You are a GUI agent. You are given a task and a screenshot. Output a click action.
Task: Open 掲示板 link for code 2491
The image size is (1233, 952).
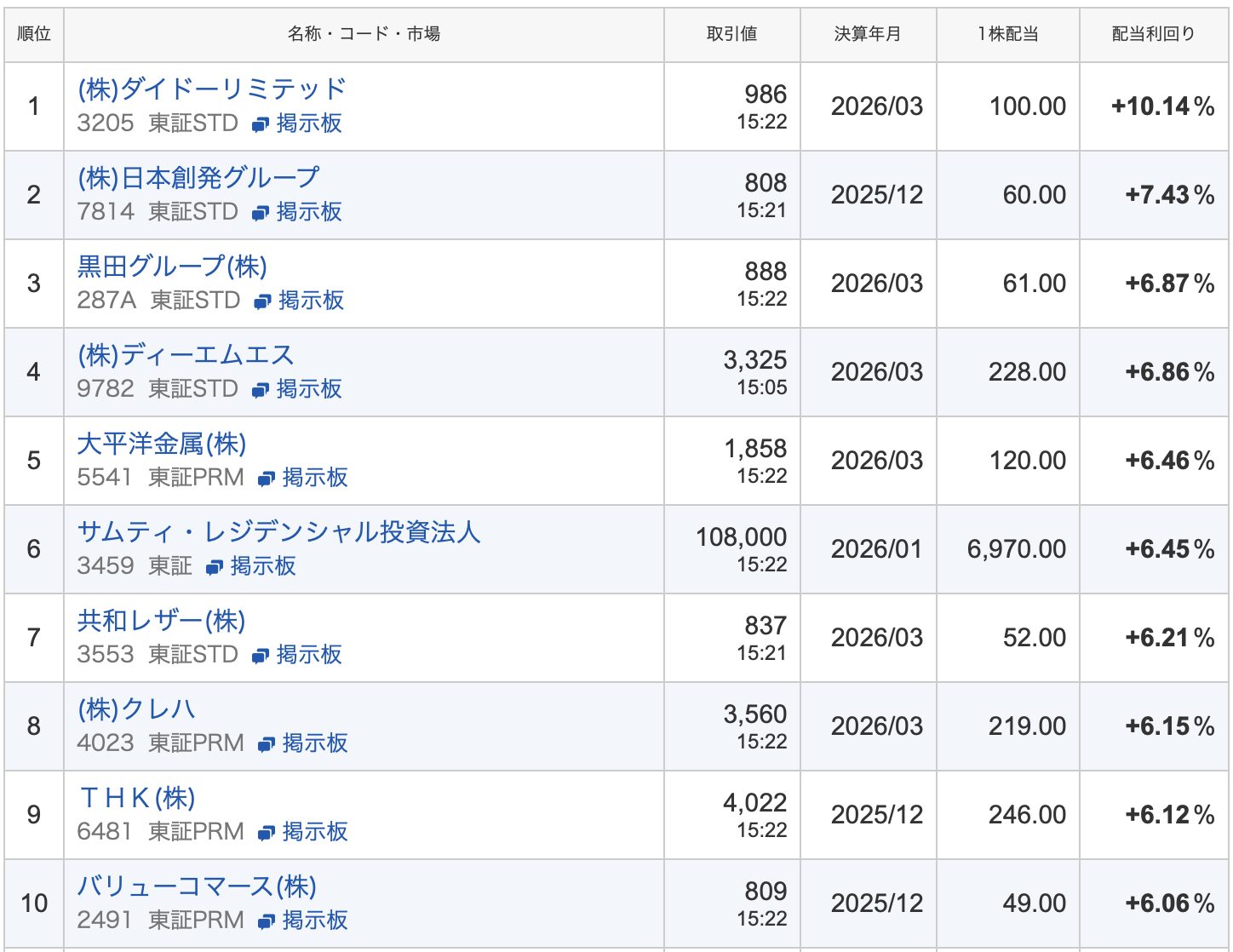click(315, 920)
